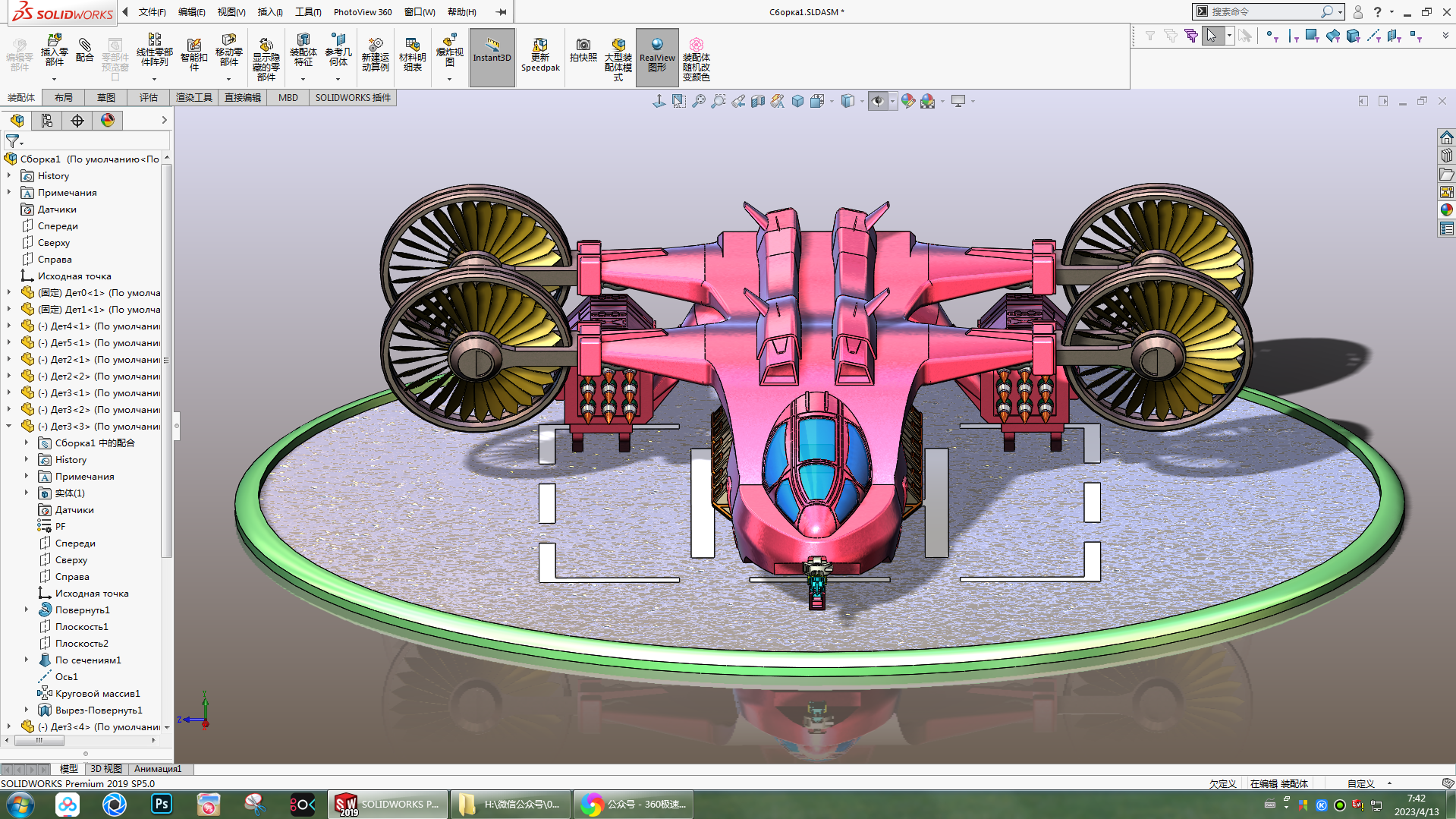Image resolution: width=1456 pixels, height=819 pixels.
Task: Open the 爆炸视图 exploded view dropdown arrow
Action: pos(449,79)
